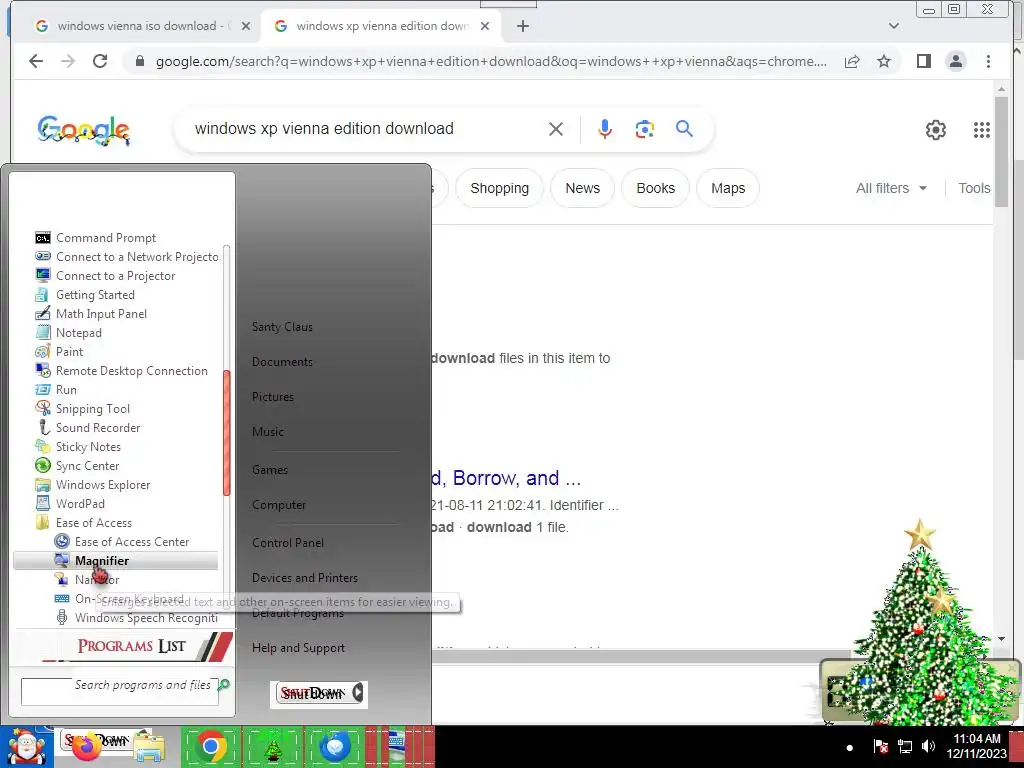The image size is (1024, 768).
Task: Click the Shut Down button
Action: click(x=313, y=693)
